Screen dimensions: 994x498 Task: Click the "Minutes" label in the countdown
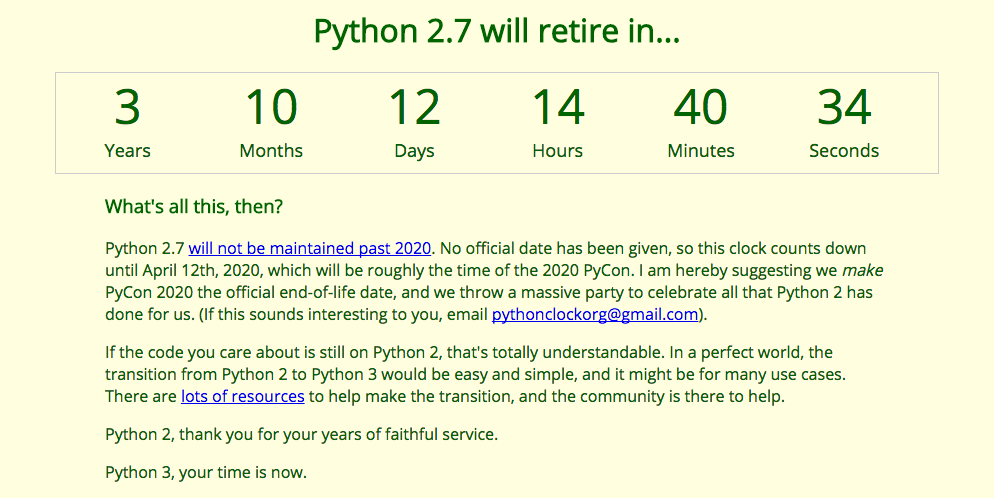[x=701, y=151]
